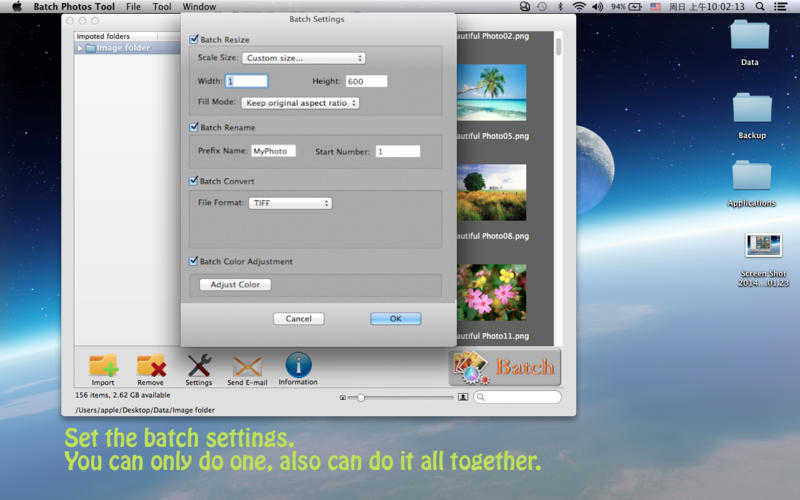This screenshot has height=500, width=800.
Task: Click the Photo11.png file name
Action: click(493, 336)
